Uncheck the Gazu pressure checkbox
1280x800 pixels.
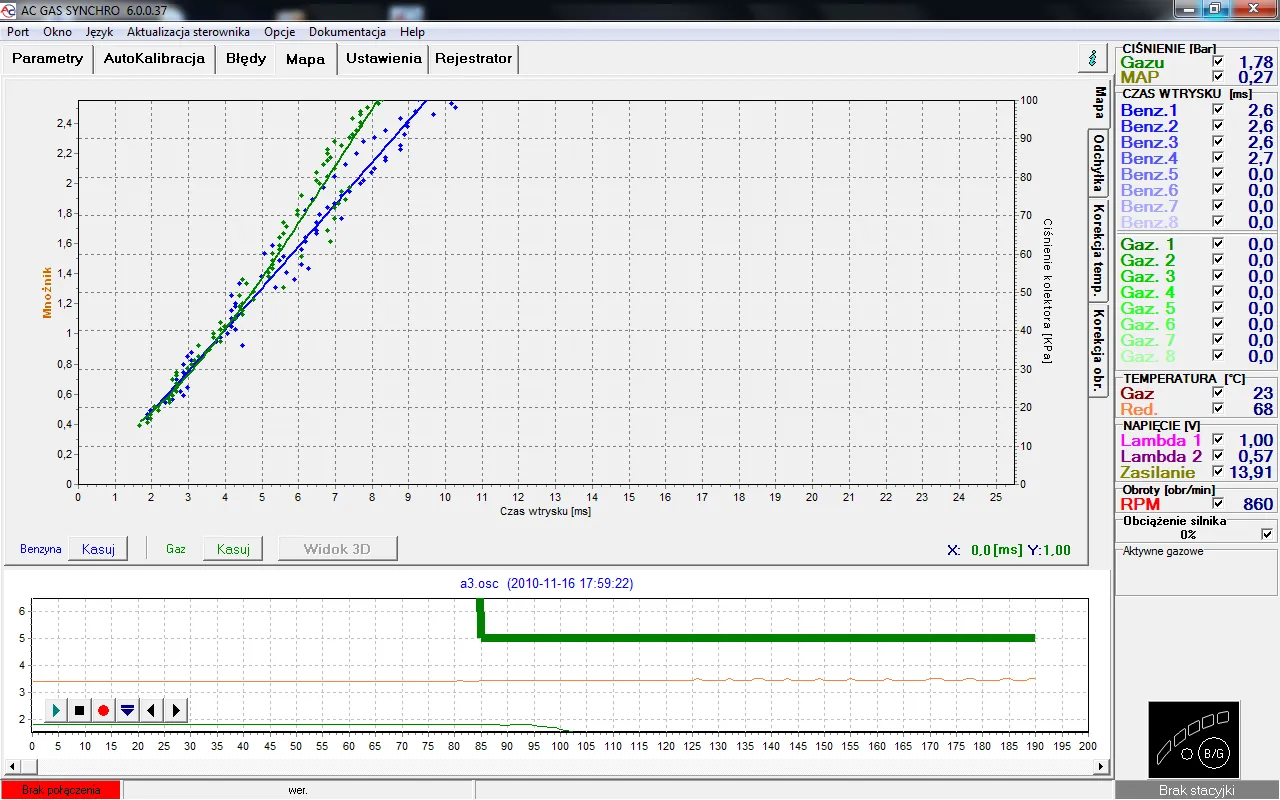click(x=1217, y=62)
